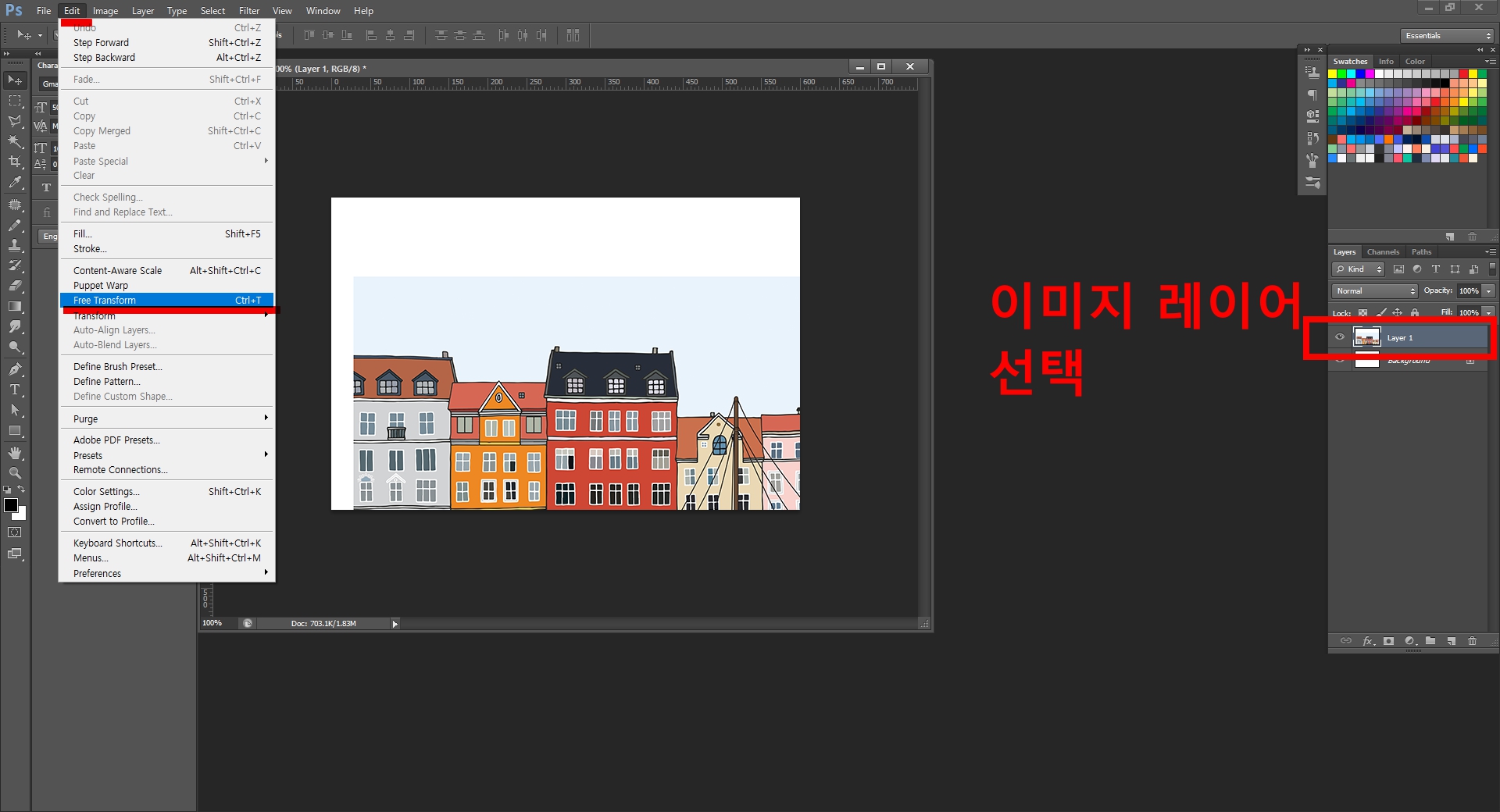The image size is (1500, 812).
Task: Select the Layer 1 thumbnail
Action: [x=1368, y=337]
